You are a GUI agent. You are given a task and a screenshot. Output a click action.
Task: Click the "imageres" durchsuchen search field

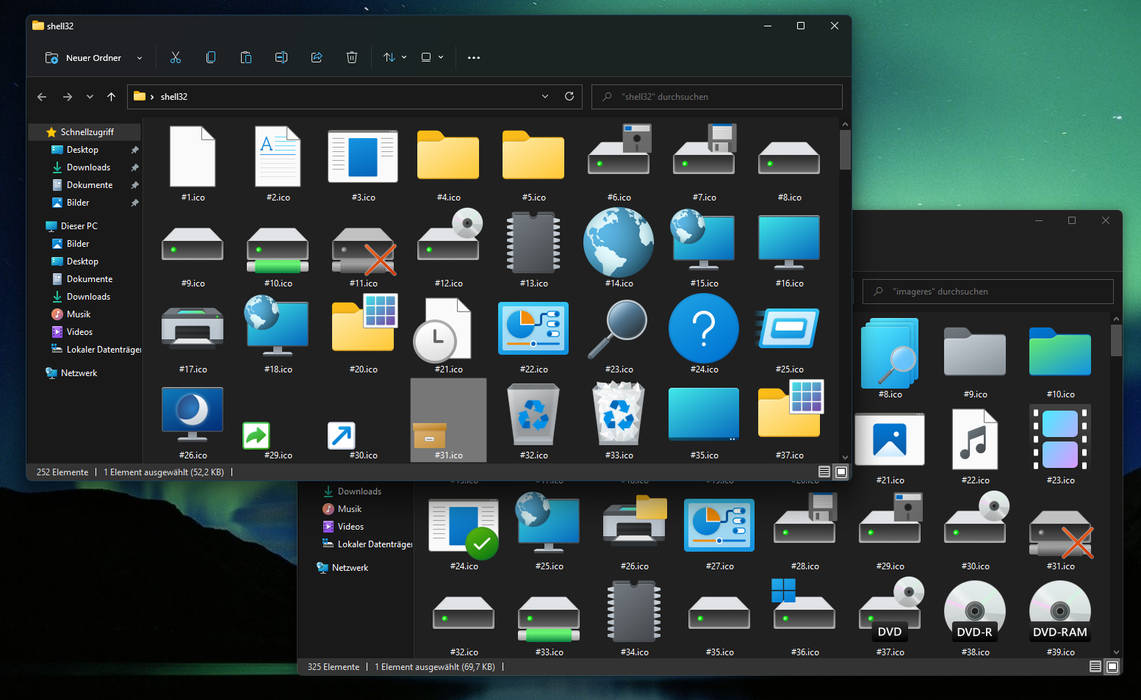(x=987, y=291)
